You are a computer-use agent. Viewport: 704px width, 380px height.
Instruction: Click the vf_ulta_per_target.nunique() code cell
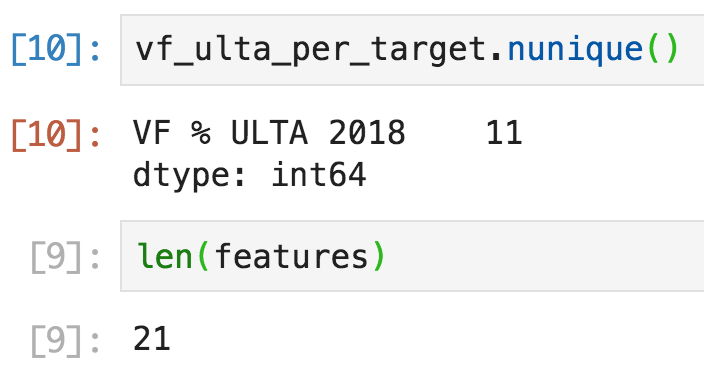(412, 50)
